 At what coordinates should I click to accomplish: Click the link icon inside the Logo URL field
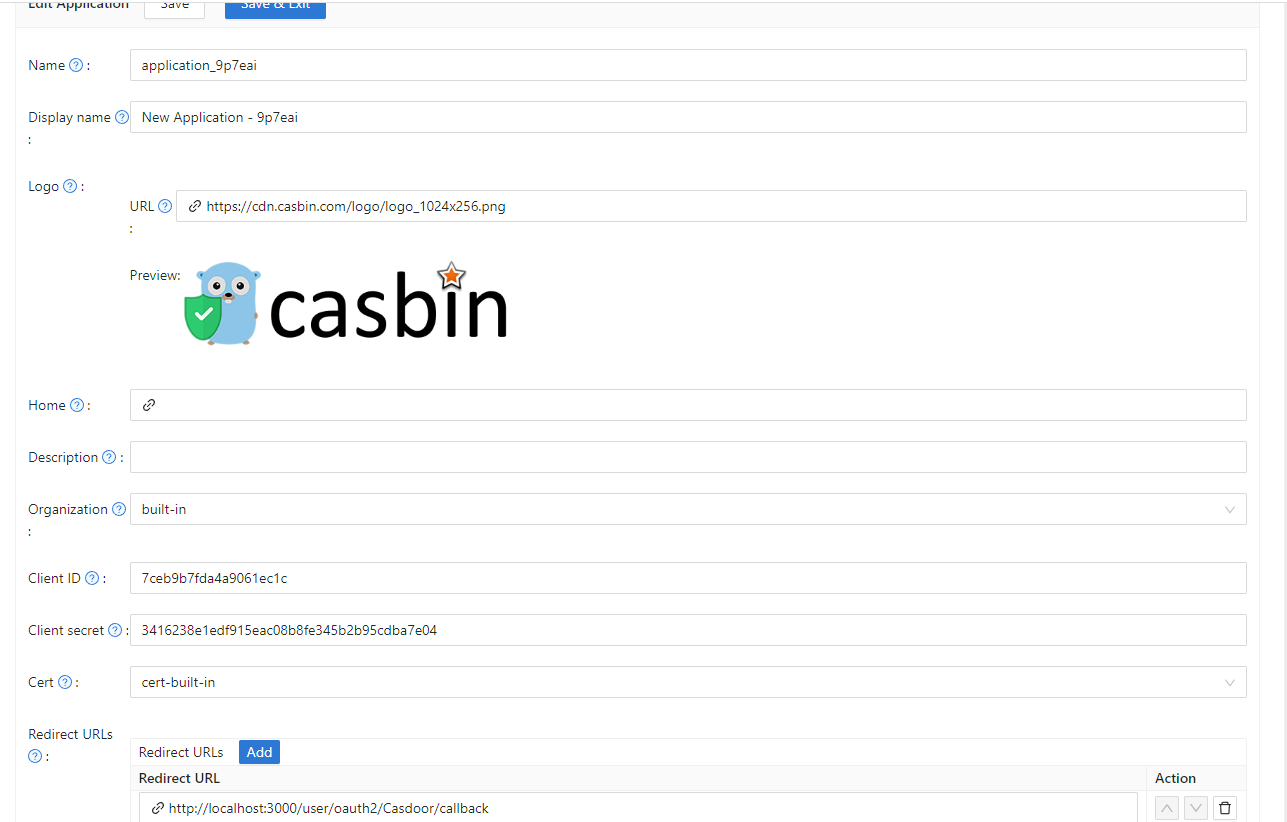[x=194, y=206]
